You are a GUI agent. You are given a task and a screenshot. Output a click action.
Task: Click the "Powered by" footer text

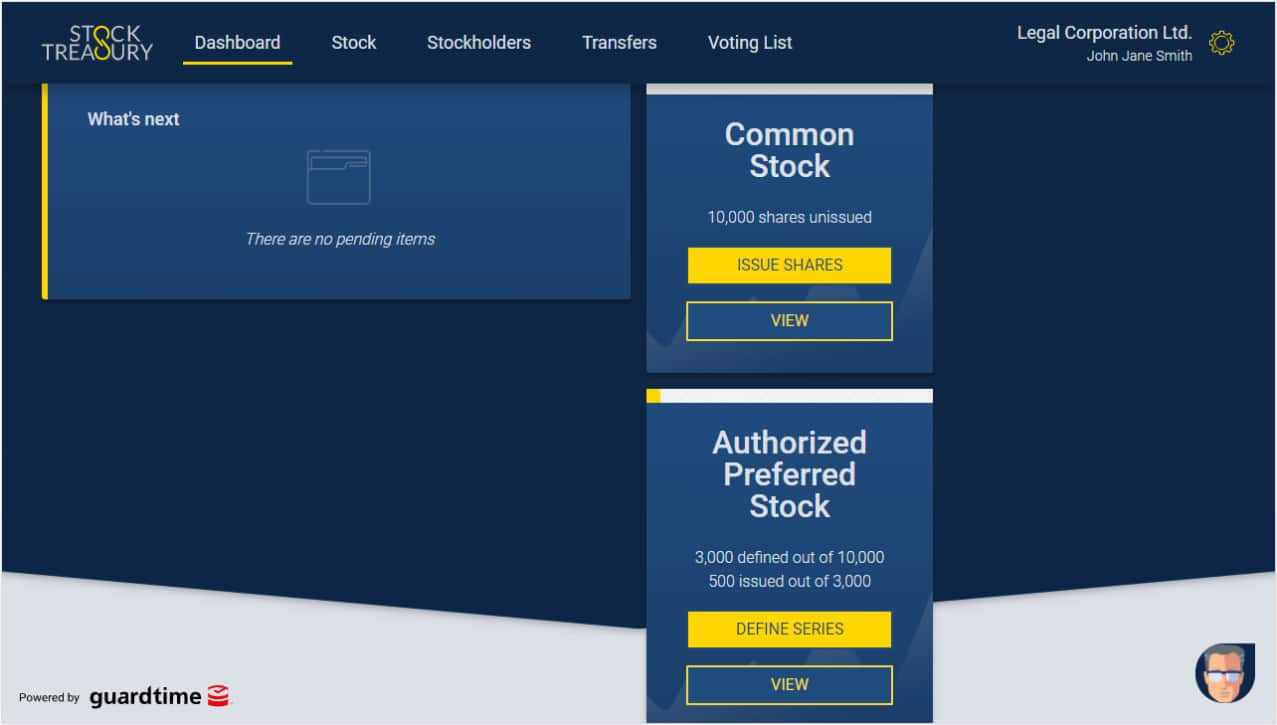[x=49, y=698]
